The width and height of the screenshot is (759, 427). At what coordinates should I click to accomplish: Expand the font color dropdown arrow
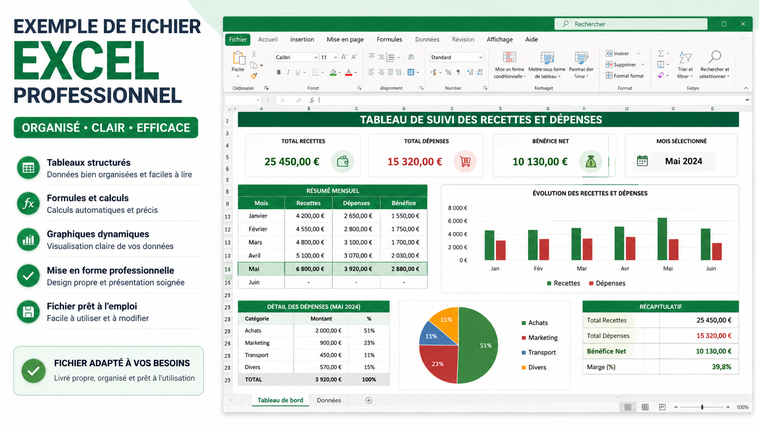[356, 73]
